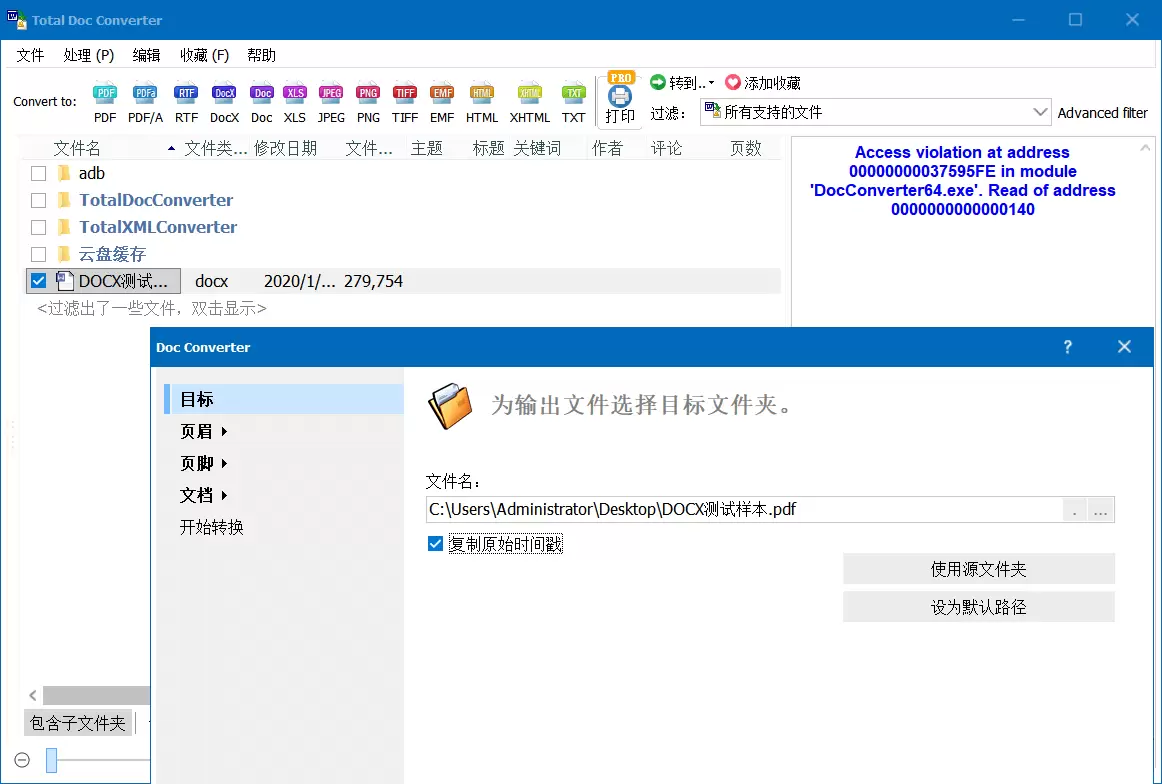Viewport: 1162px width, 784px height.
Task: Tick the 云盘缓存 folder checkbox
Action: point(39,254)
